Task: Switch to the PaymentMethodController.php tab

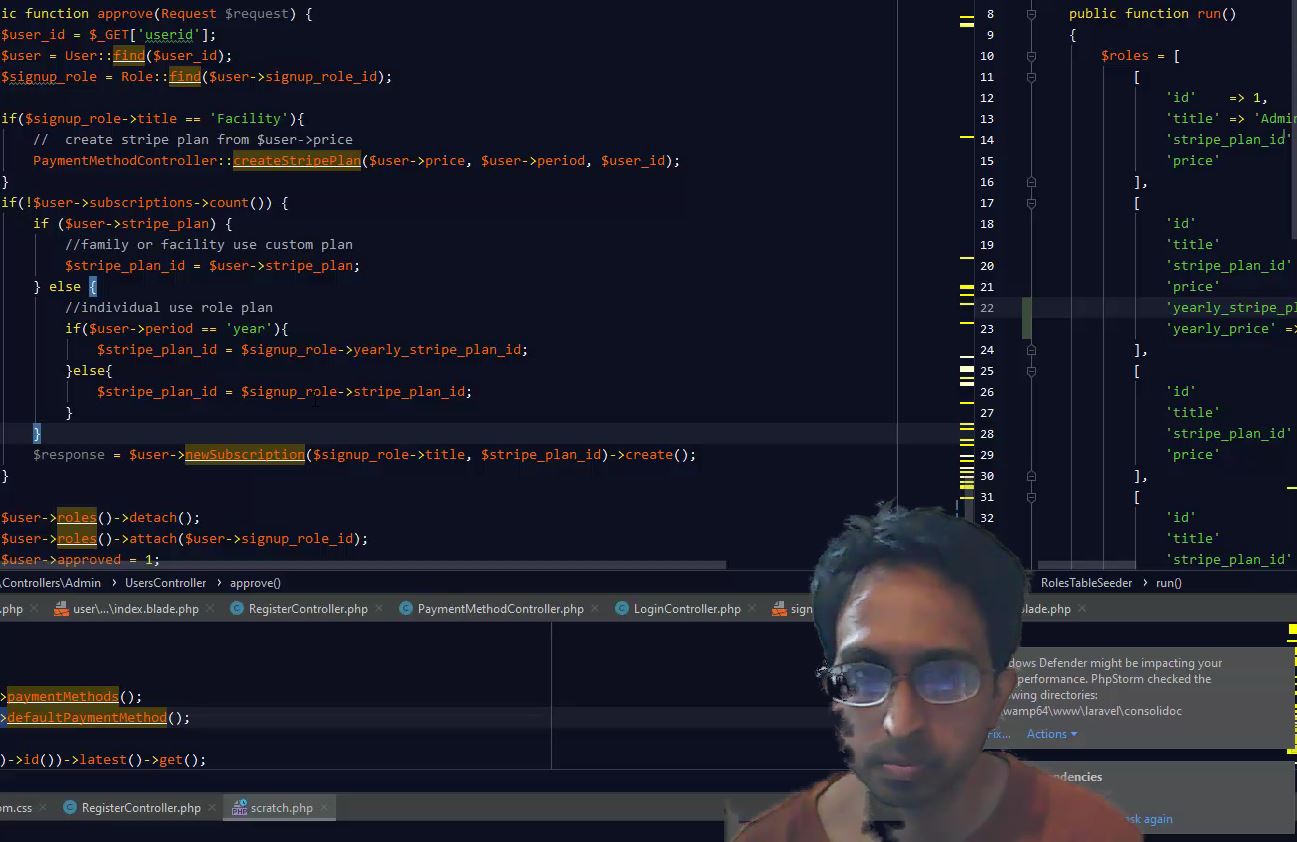Action: coord(500,608)
